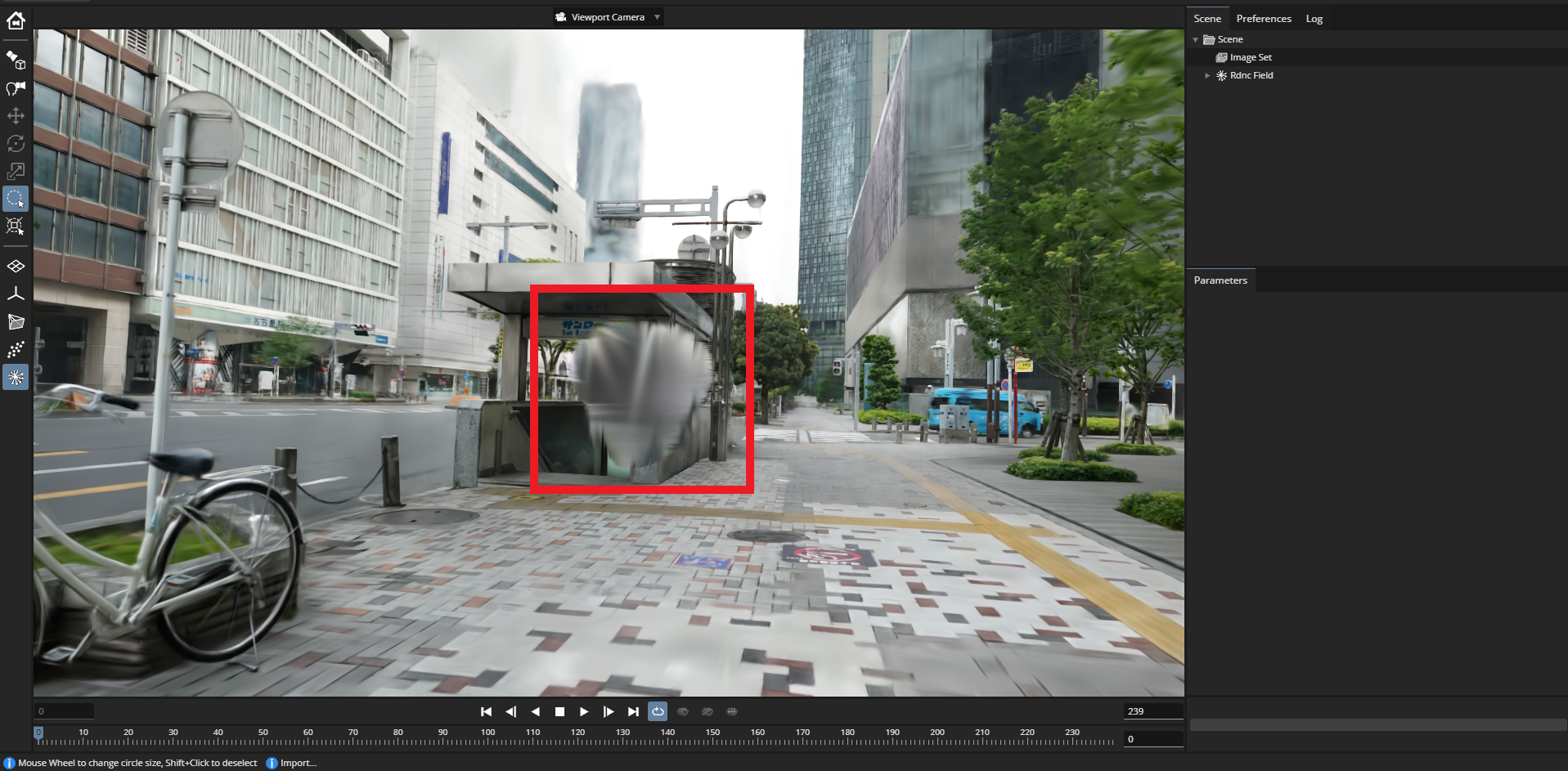Open the Viewport Camera dropdown
1568x771 pixels.
(608, 16)
